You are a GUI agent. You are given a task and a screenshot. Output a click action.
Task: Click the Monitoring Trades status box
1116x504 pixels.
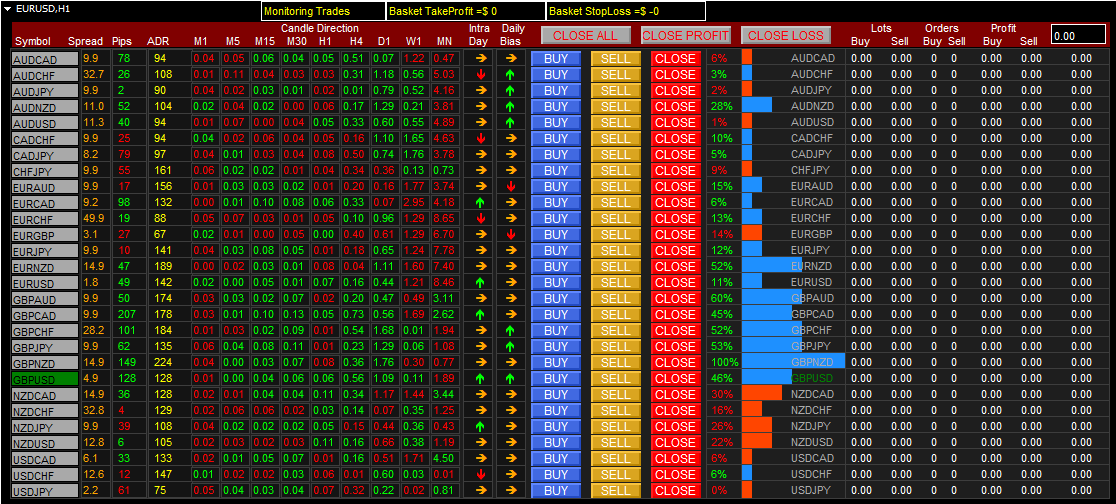click(323, 11)
